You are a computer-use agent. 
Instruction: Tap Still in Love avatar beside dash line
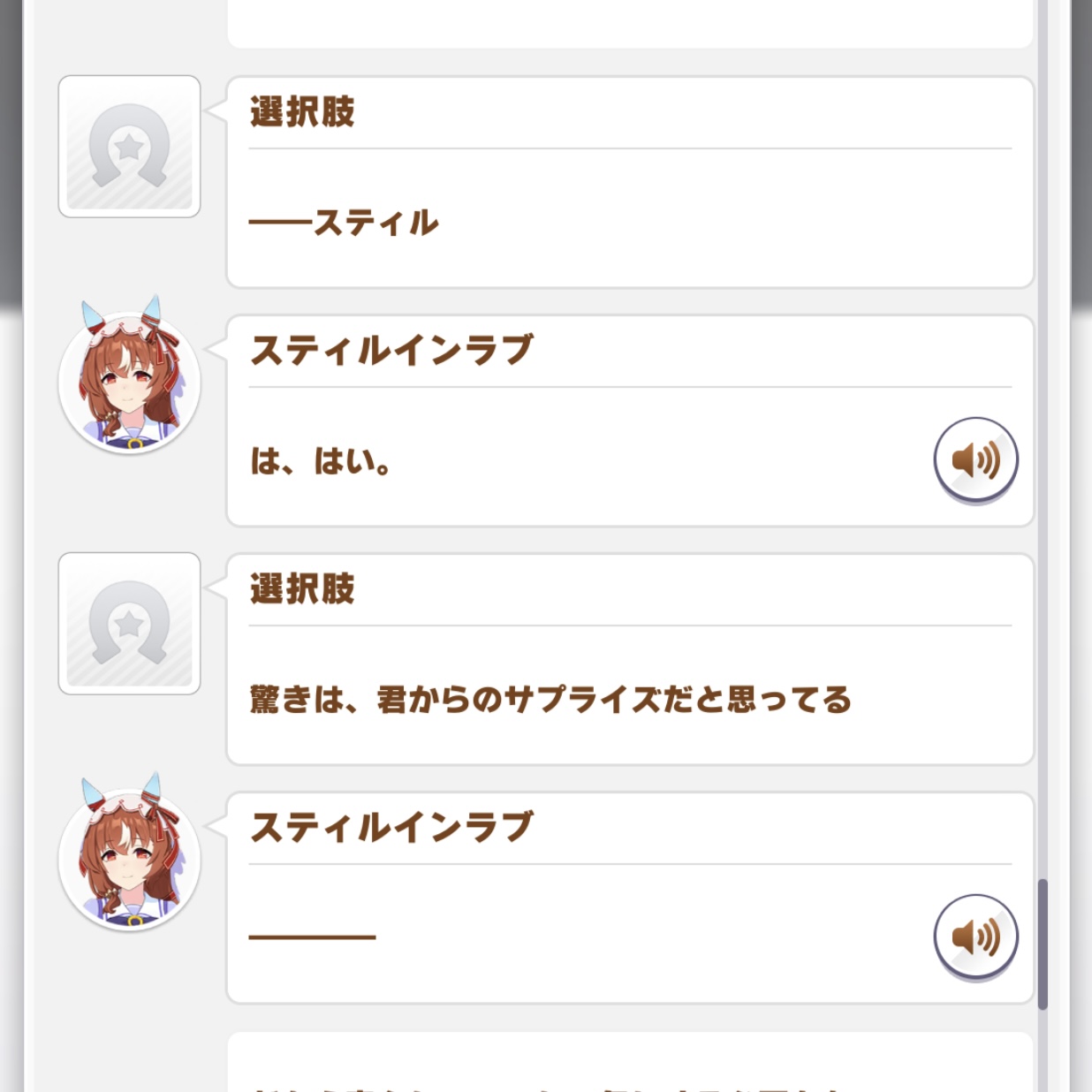[x=129, y=861]
